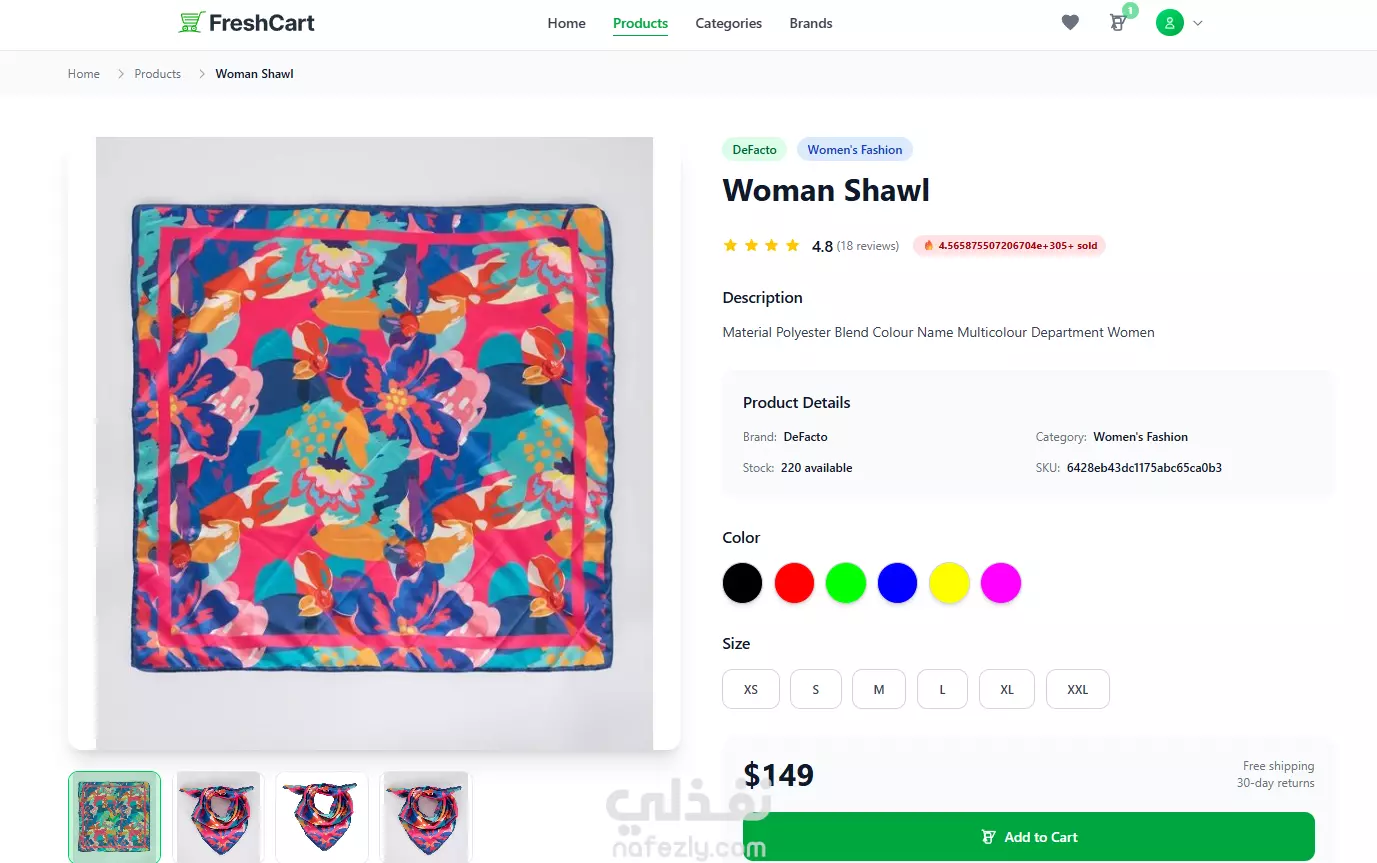Pick the blue color swatch
This screenshot has width=1377, height=863.
coord(897,583)
